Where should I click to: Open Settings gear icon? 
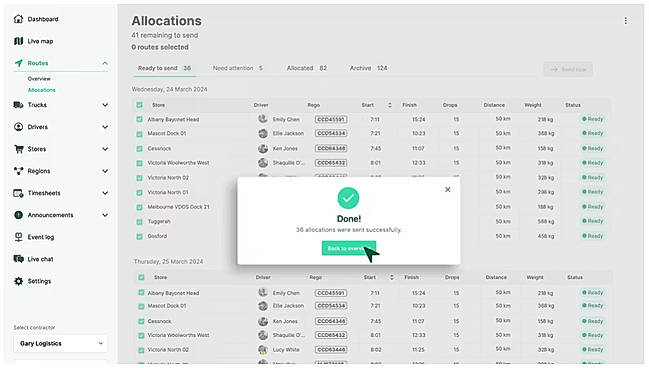tap(18, 281)
